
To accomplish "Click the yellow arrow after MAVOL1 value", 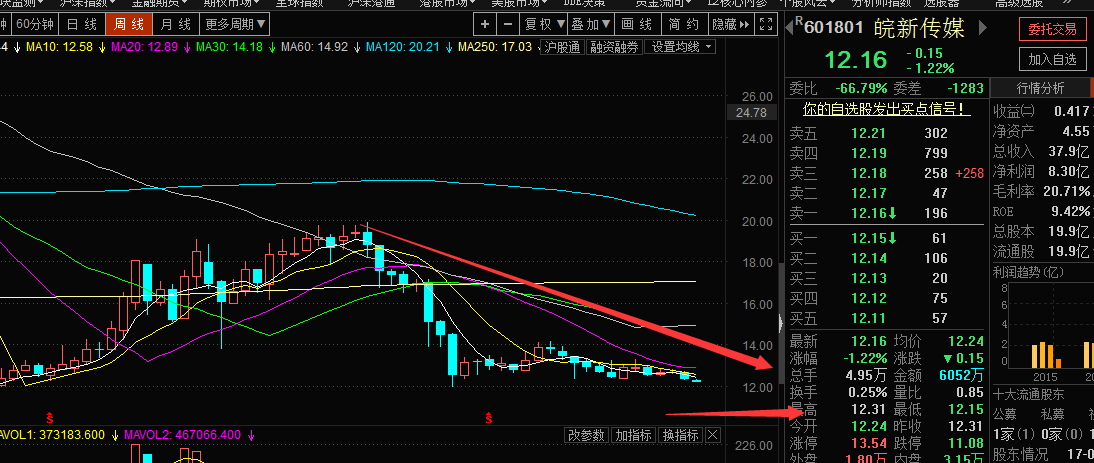I will 115,435.
